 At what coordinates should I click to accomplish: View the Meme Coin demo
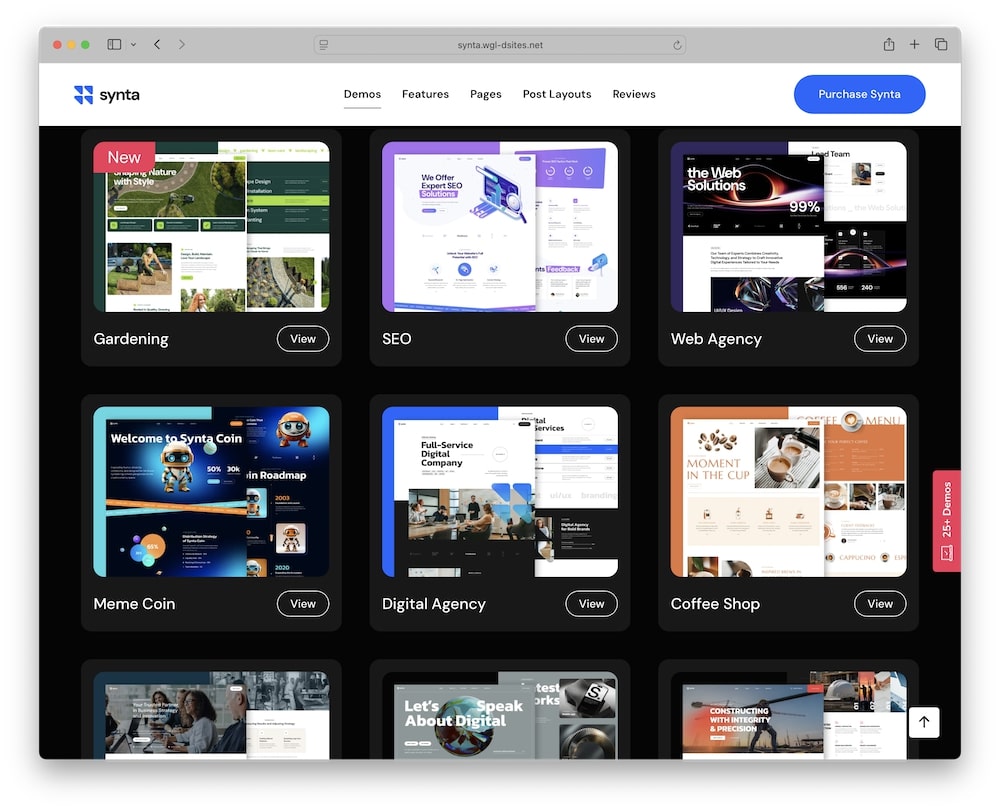coord(303,604)
